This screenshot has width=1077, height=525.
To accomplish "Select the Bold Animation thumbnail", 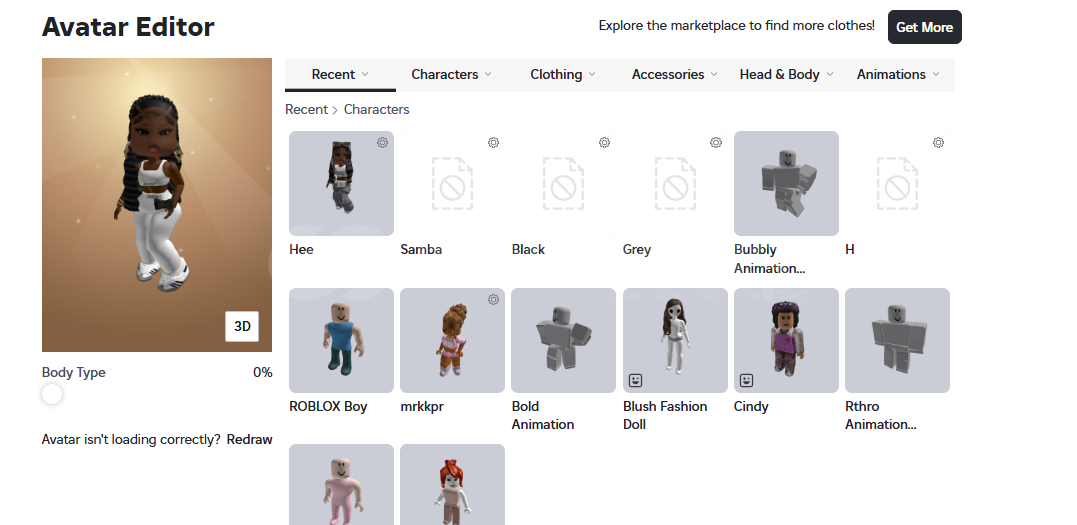I will (x=563, y=340).
